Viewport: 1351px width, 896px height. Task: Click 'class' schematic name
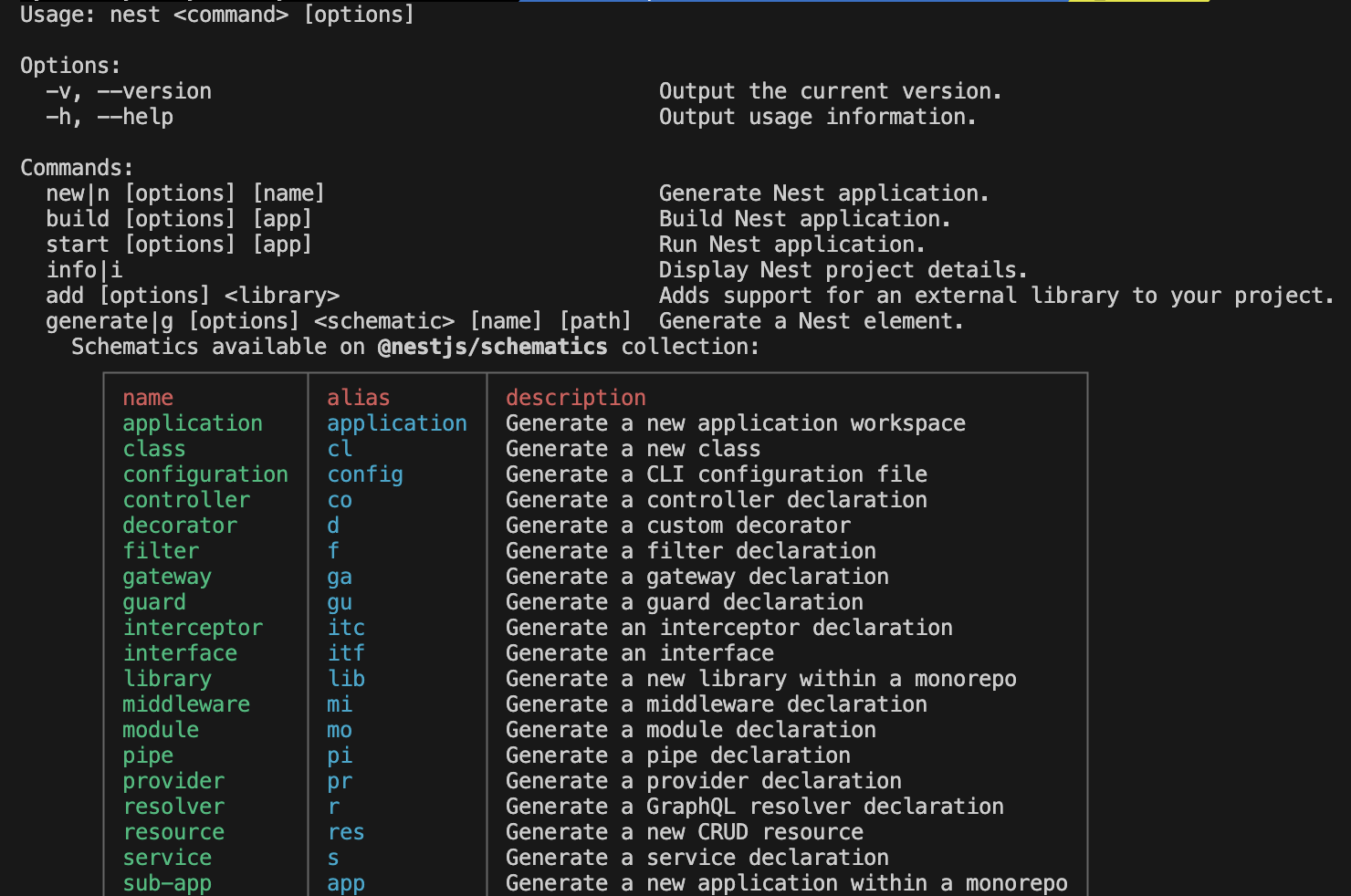(x=154, y=449)
